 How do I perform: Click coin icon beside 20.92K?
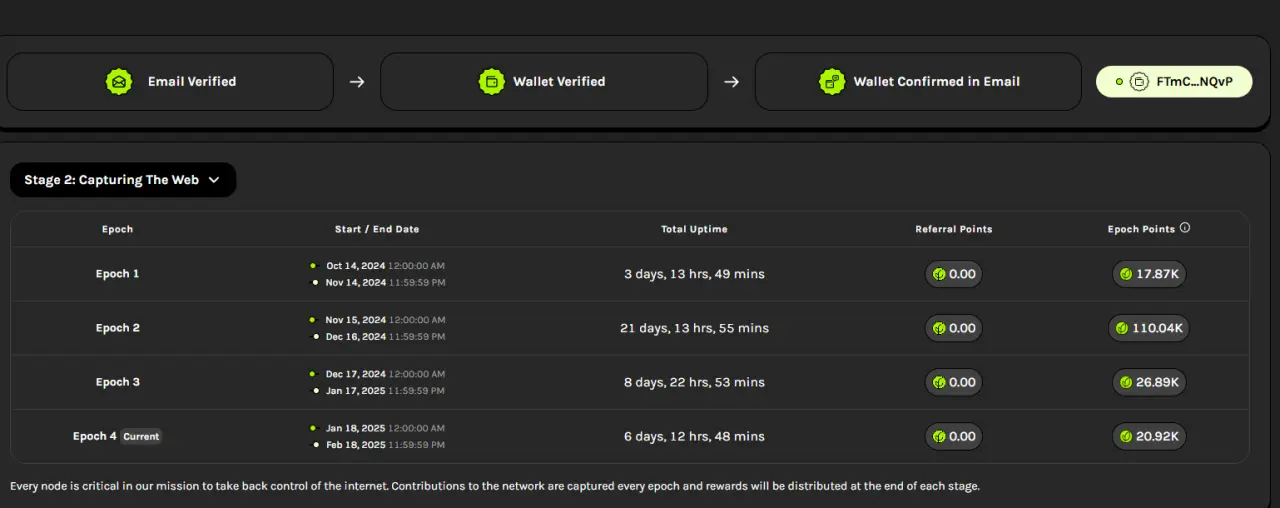point(1126,436)
